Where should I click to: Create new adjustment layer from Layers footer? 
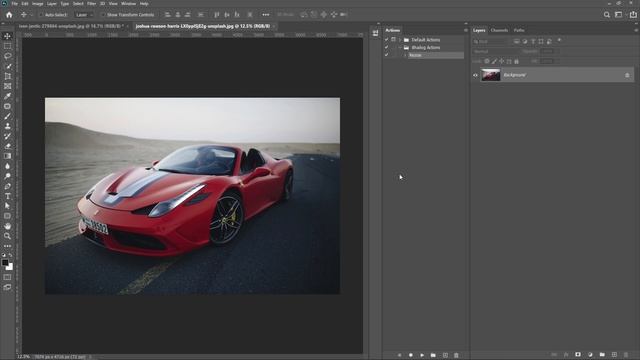click(x=590, y=355)
